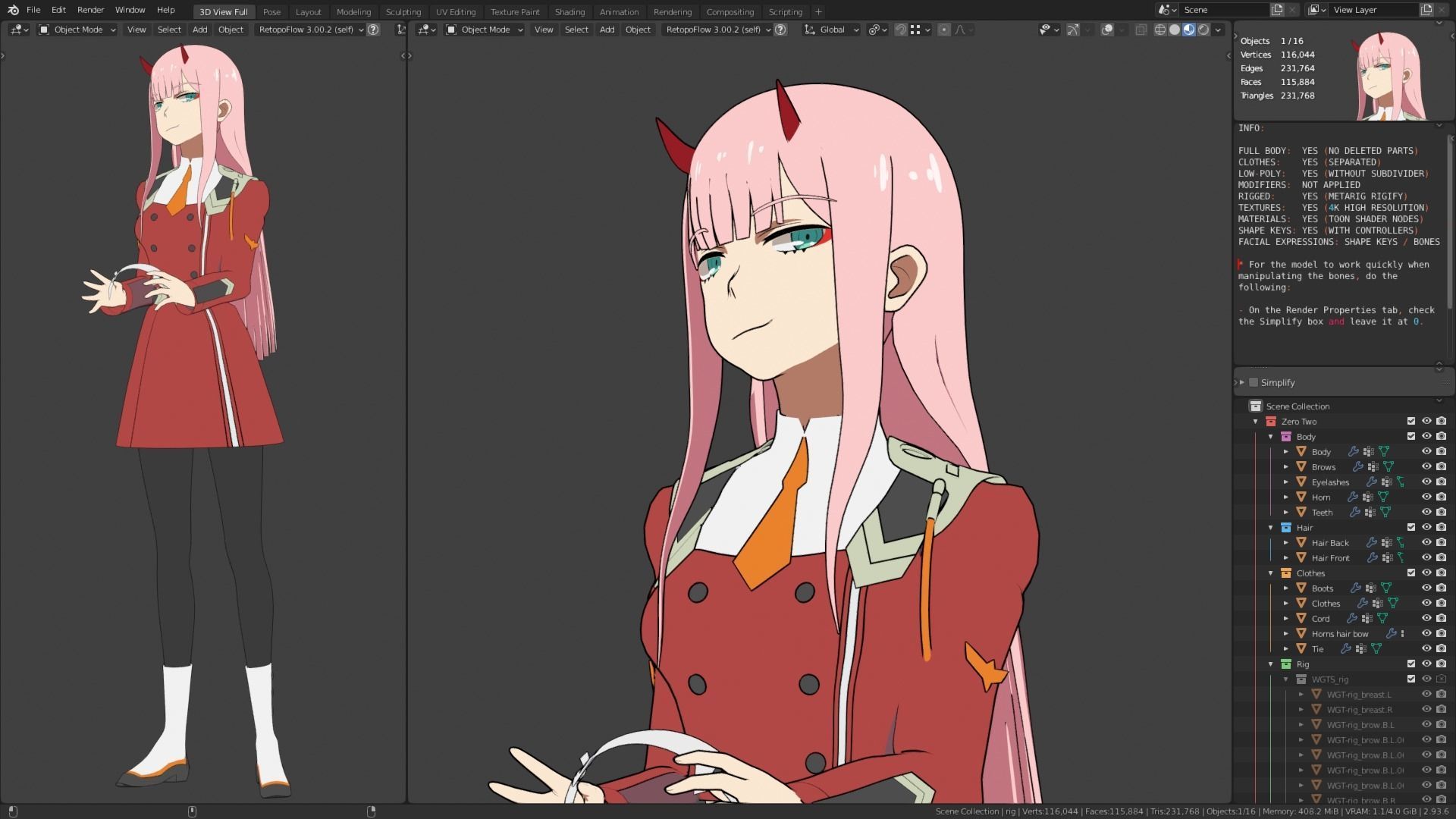Open RetopoFlow 3.00.2 dropdown in right viewport
Image resolution: width=1456 pixels, height=819 pixels.
click(x=717, y=30)
